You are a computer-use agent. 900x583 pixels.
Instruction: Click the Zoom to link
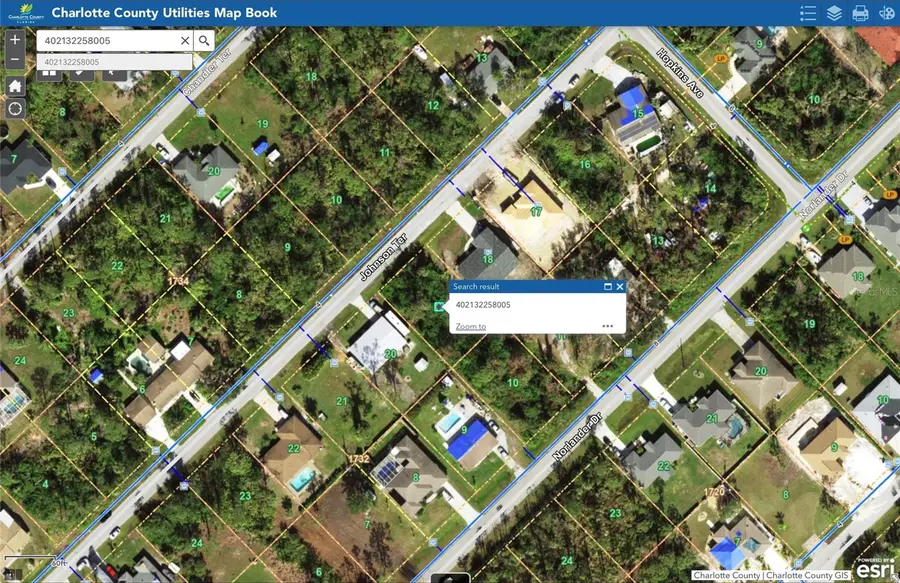coord(469,327)
